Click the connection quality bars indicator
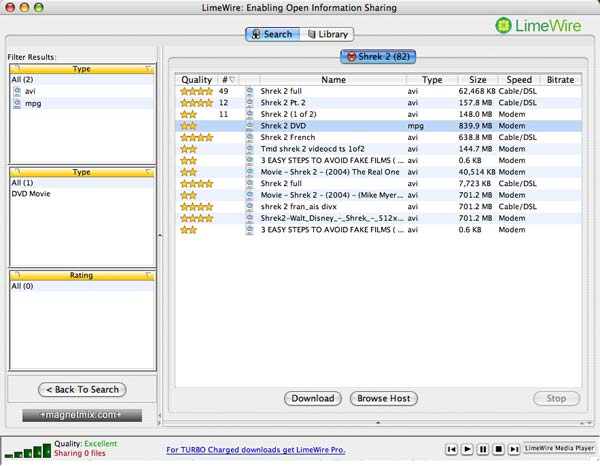 (28, 451)
